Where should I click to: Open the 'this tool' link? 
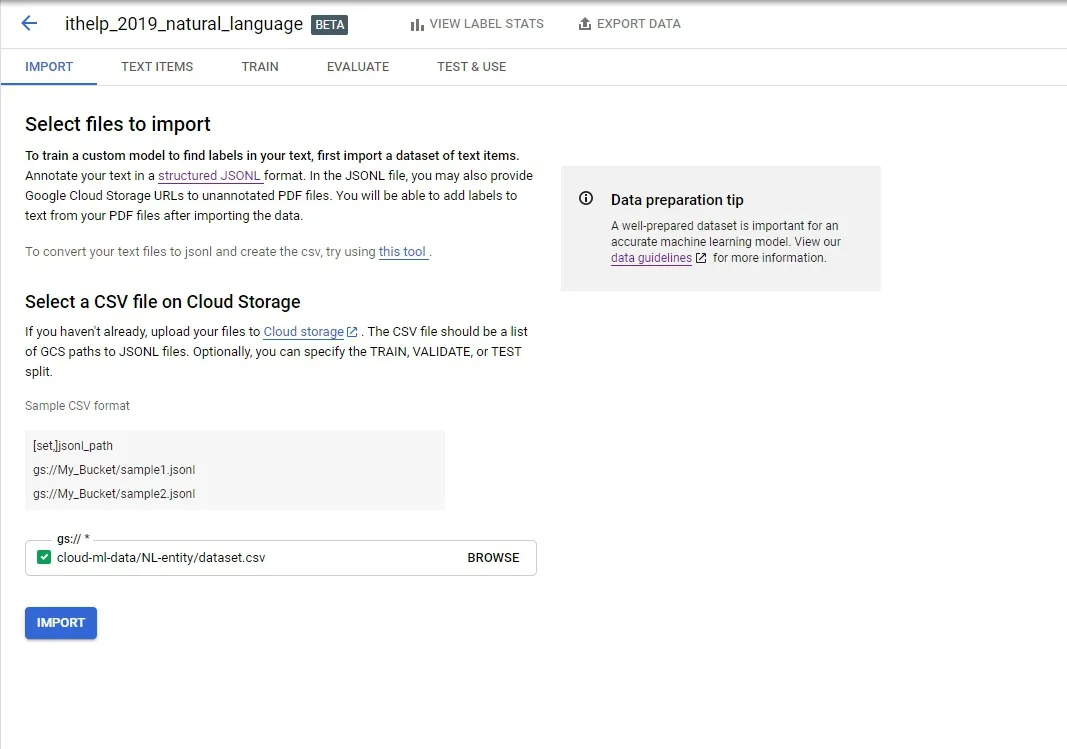tap(402, 252)
